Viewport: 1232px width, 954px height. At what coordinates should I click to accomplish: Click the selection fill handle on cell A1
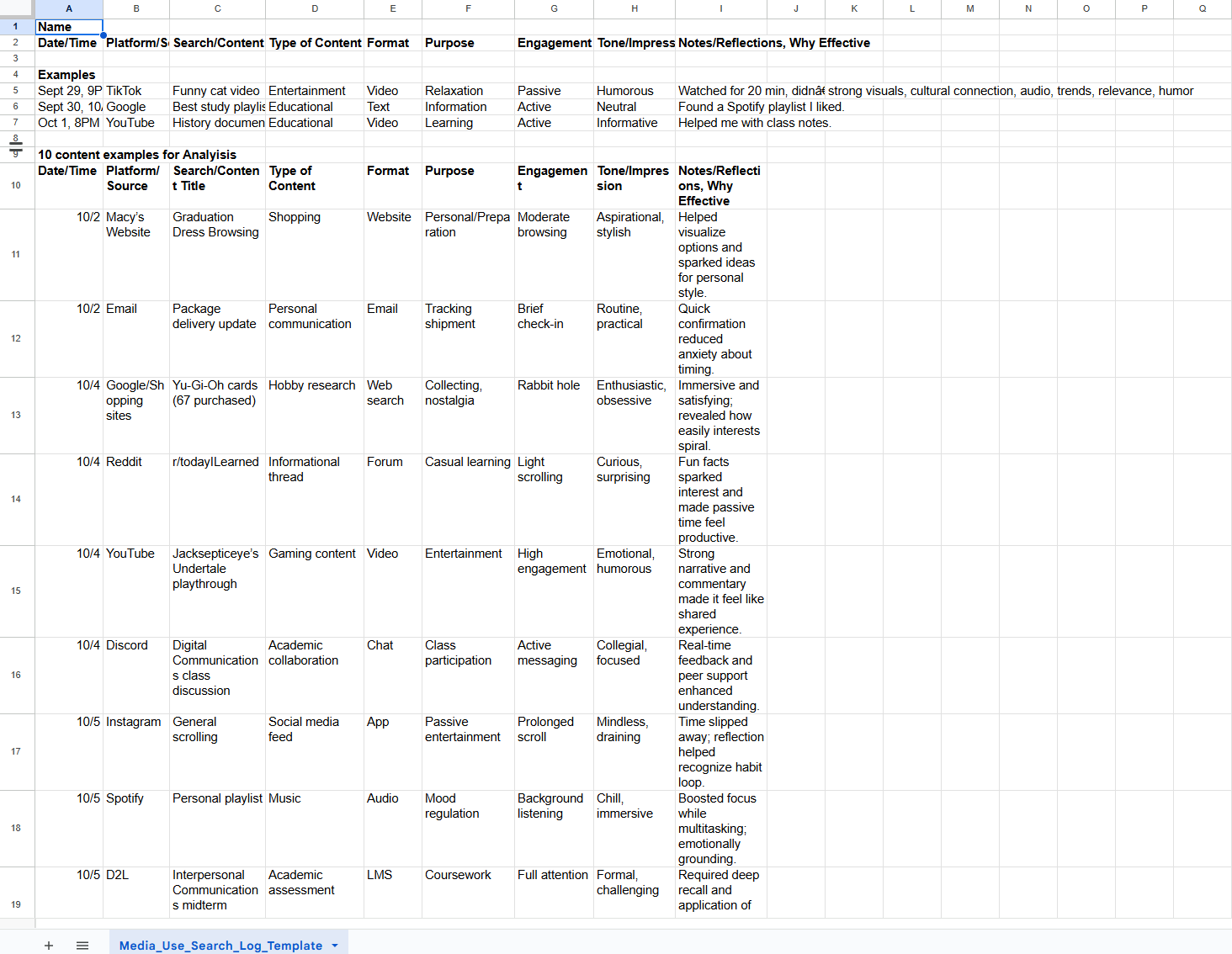[103, 35]
